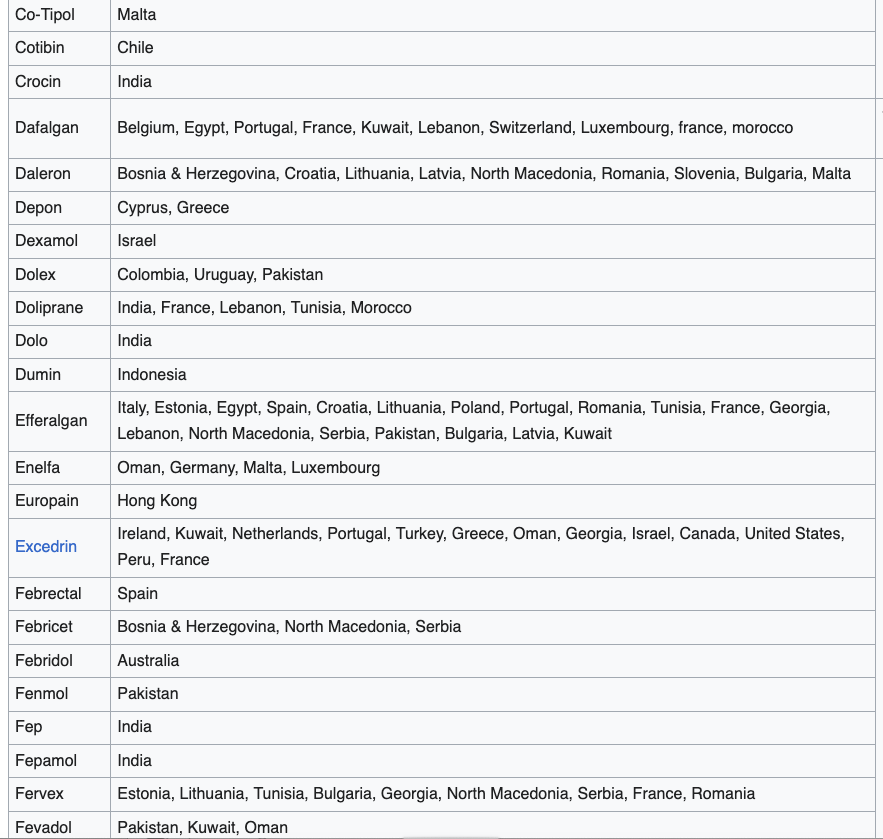Click the Excedrin countries list
The image size is (883, 839).
[x=481, y=547]
